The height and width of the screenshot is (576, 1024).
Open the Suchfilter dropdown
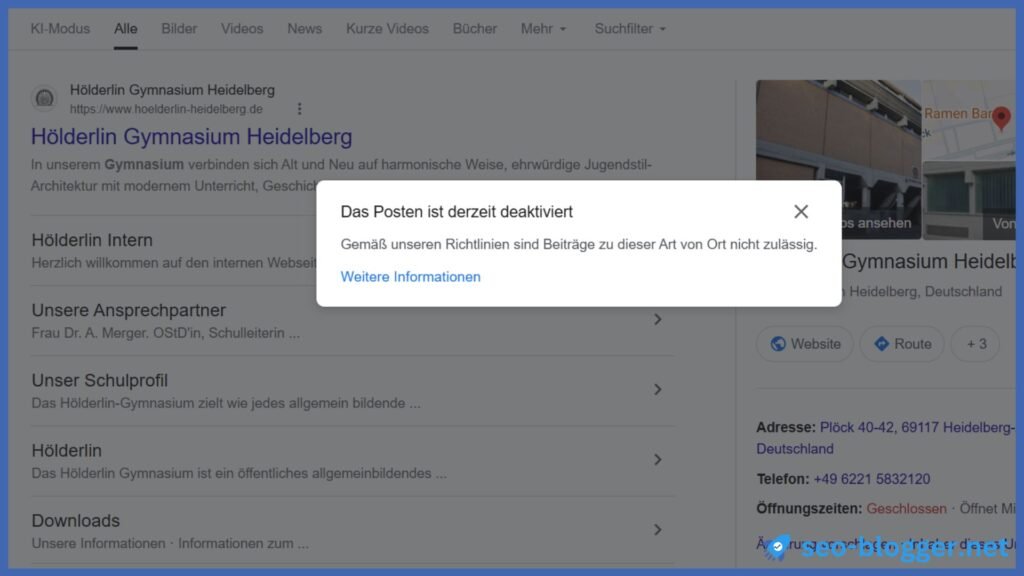[630, 29]
